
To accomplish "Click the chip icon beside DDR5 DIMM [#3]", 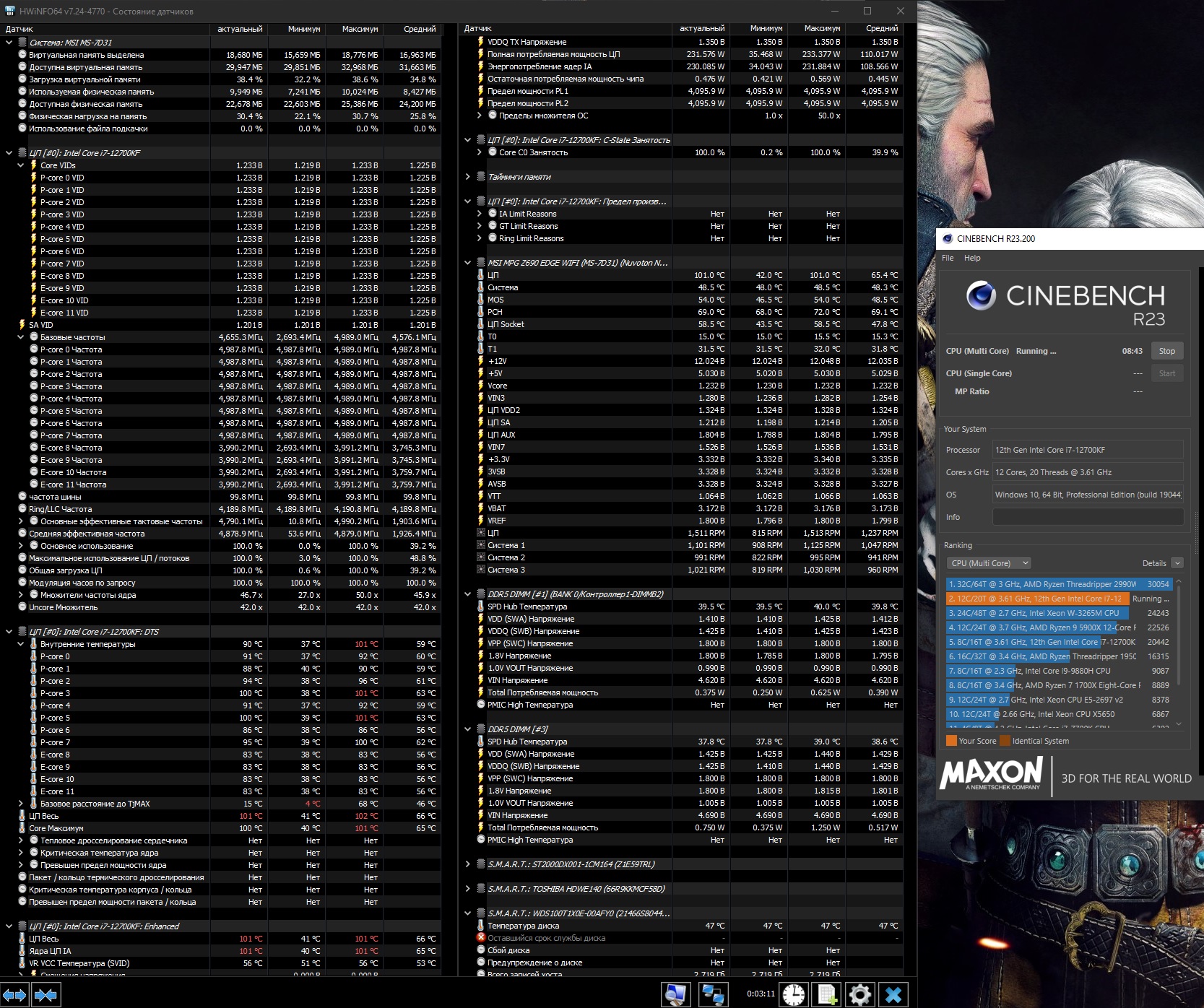I will (481, 729).
